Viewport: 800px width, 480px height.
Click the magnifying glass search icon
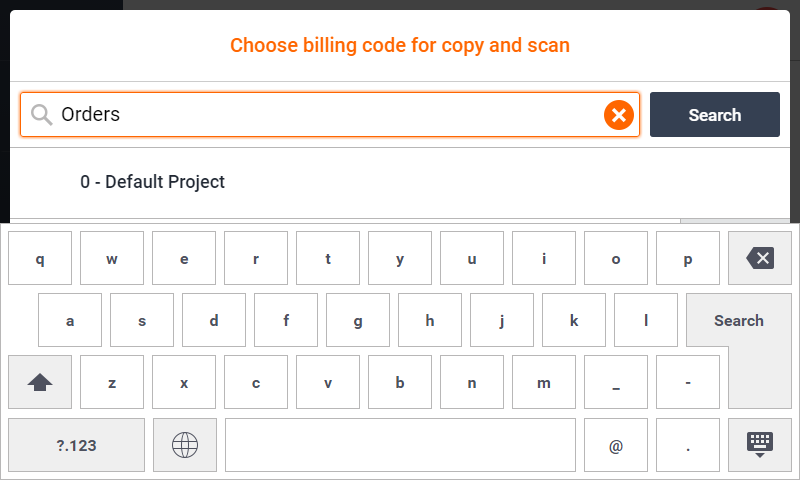[41, 115]
